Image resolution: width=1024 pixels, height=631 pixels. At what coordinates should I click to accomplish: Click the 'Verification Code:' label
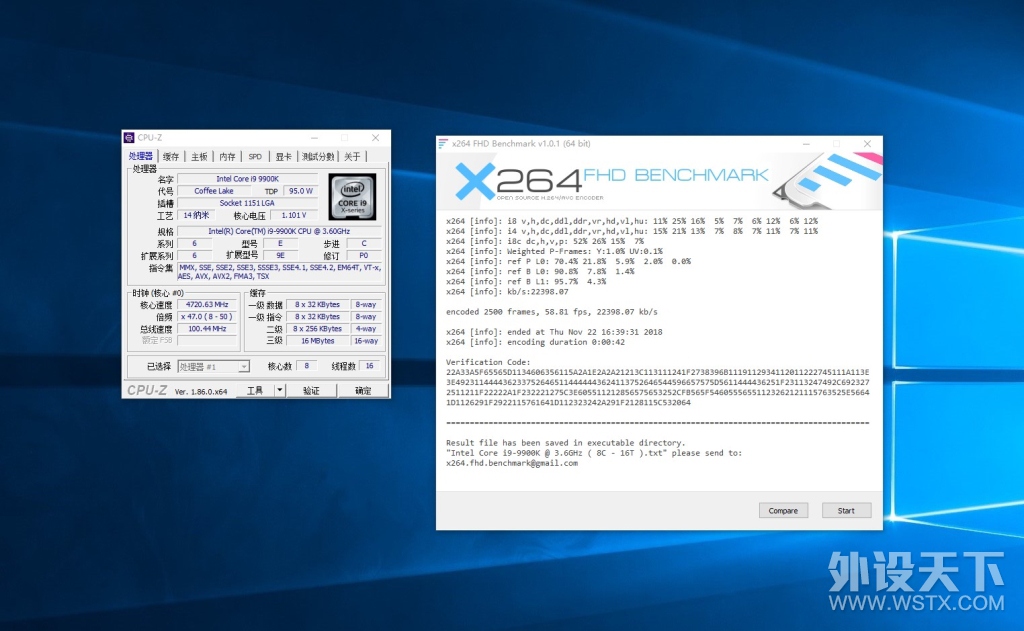tap(488, 362)
